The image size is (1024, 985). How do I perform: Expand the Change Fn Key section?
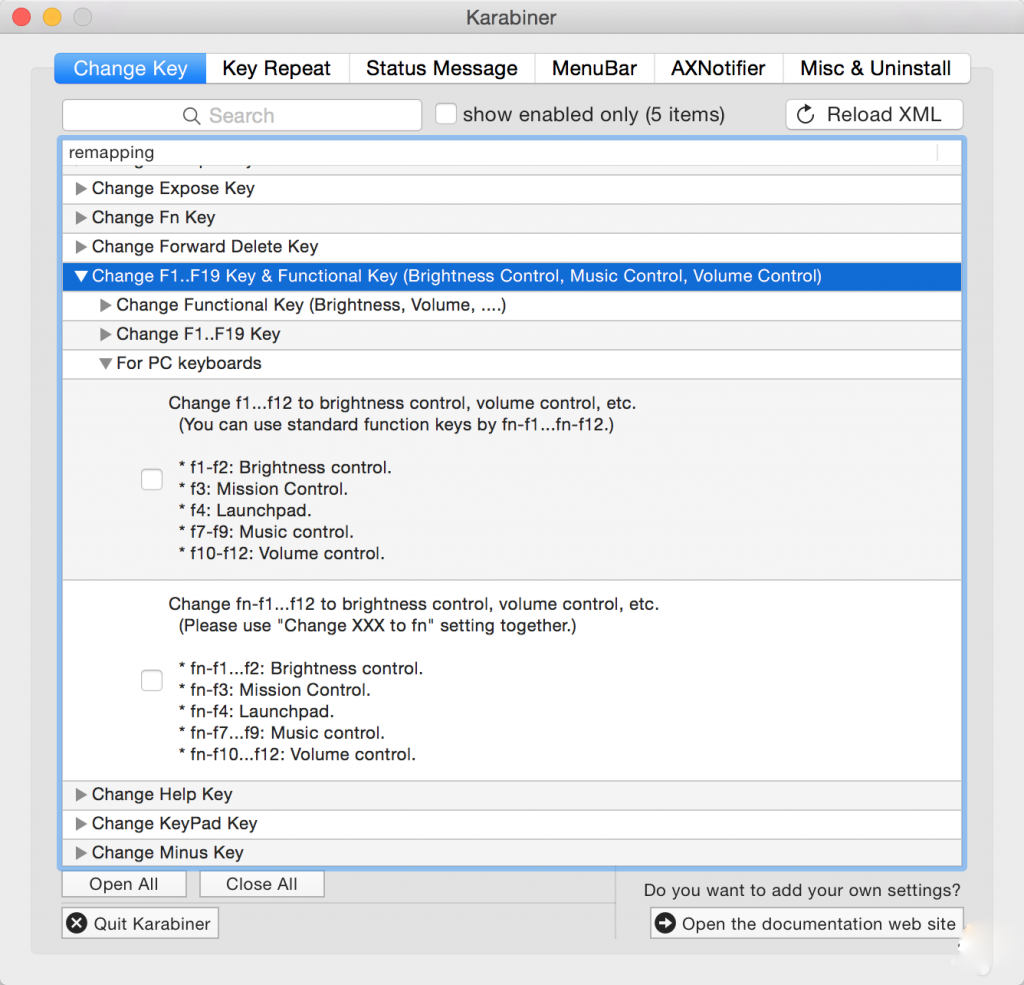81,218
